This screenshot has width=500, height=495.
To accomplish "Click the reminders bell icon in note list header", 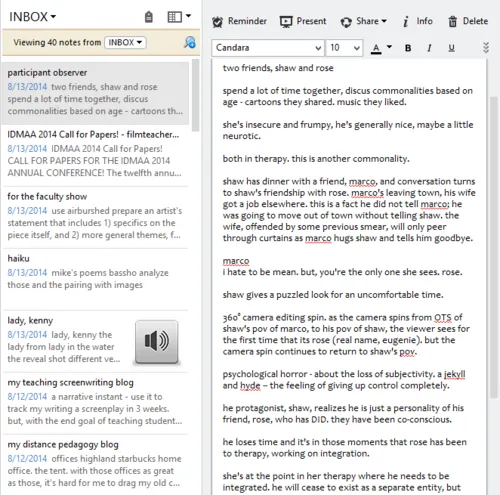I will coord(149,17).
